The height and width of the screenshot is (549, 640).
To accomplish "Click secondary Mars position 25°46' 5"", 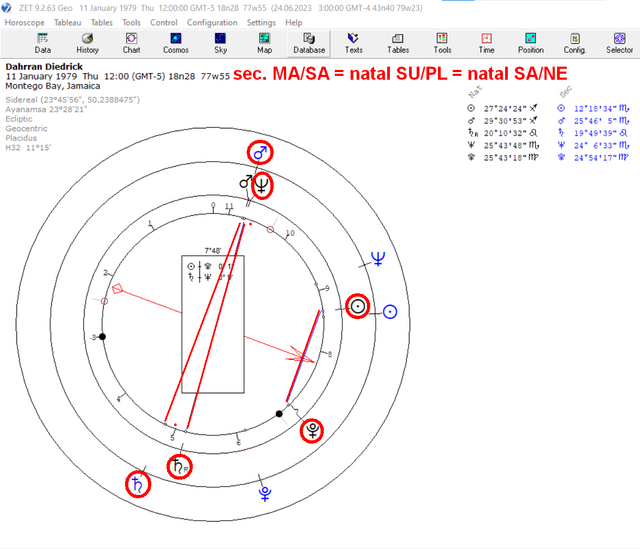I will pyautogui.click(x=595, y=121).
